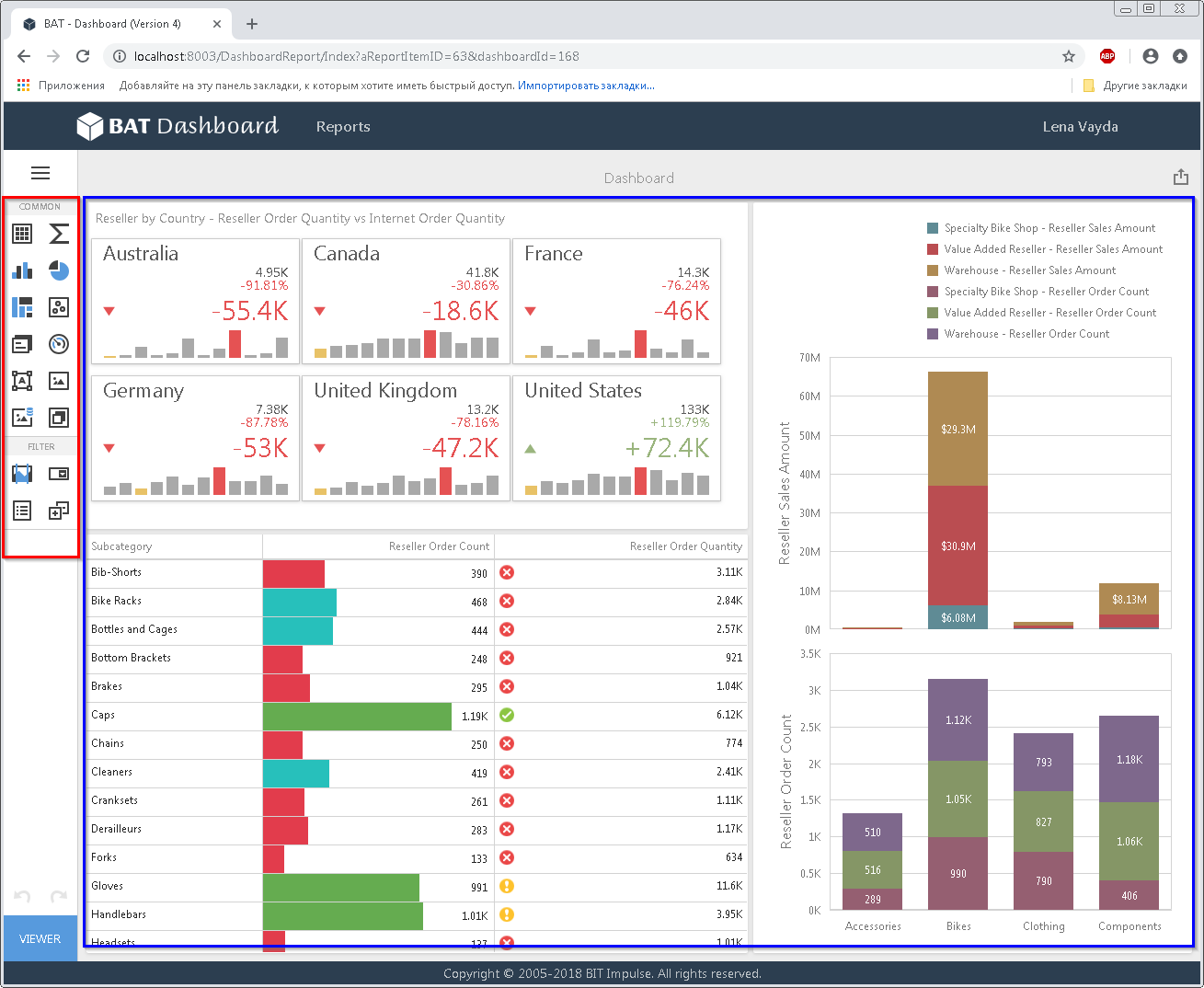Insert a Text Box item
This screenshot has width=1204, height=988.
[22, 381]
